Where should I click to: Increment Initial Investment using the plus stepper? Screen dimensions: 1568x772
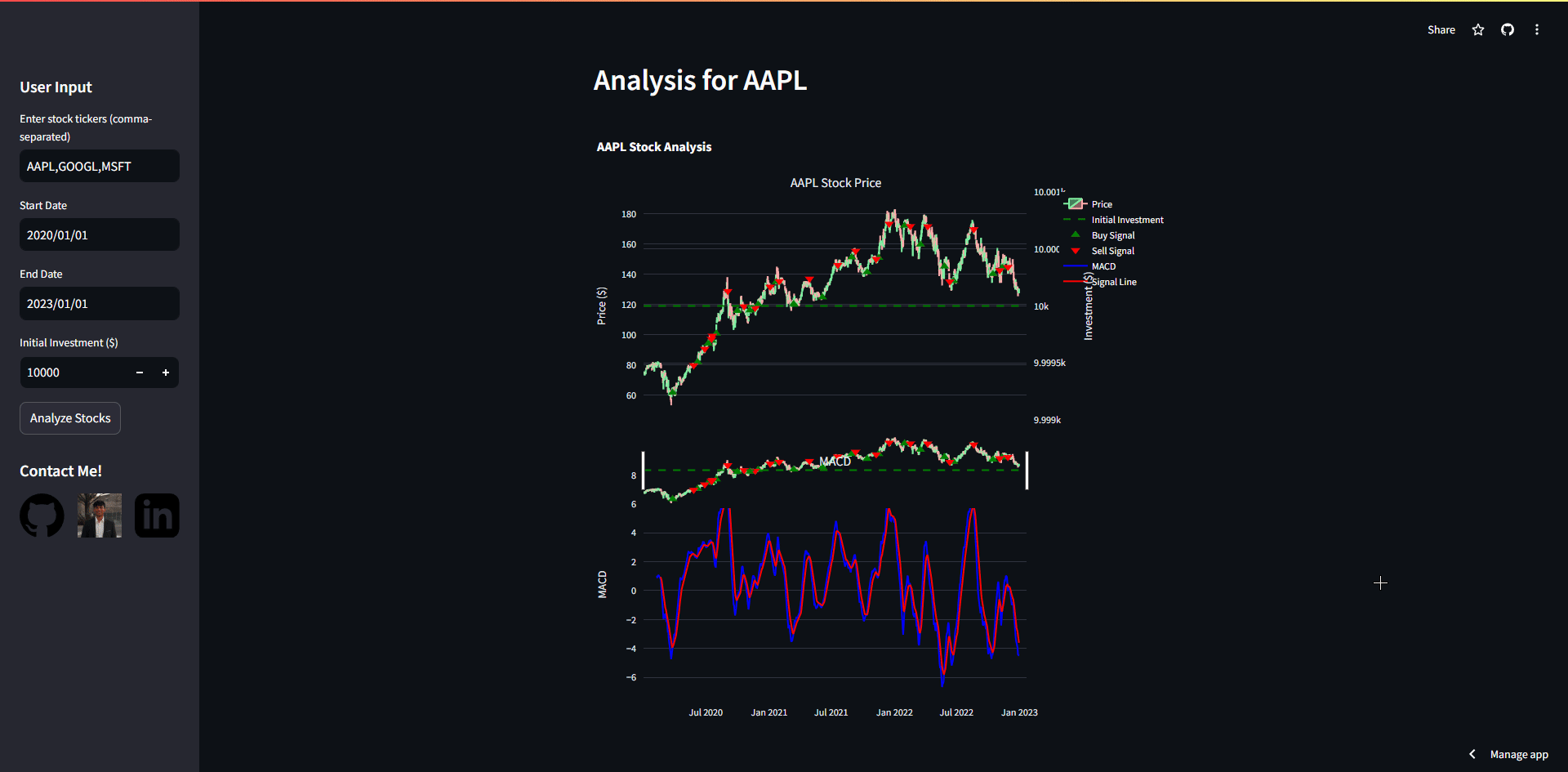coord(166,373)
